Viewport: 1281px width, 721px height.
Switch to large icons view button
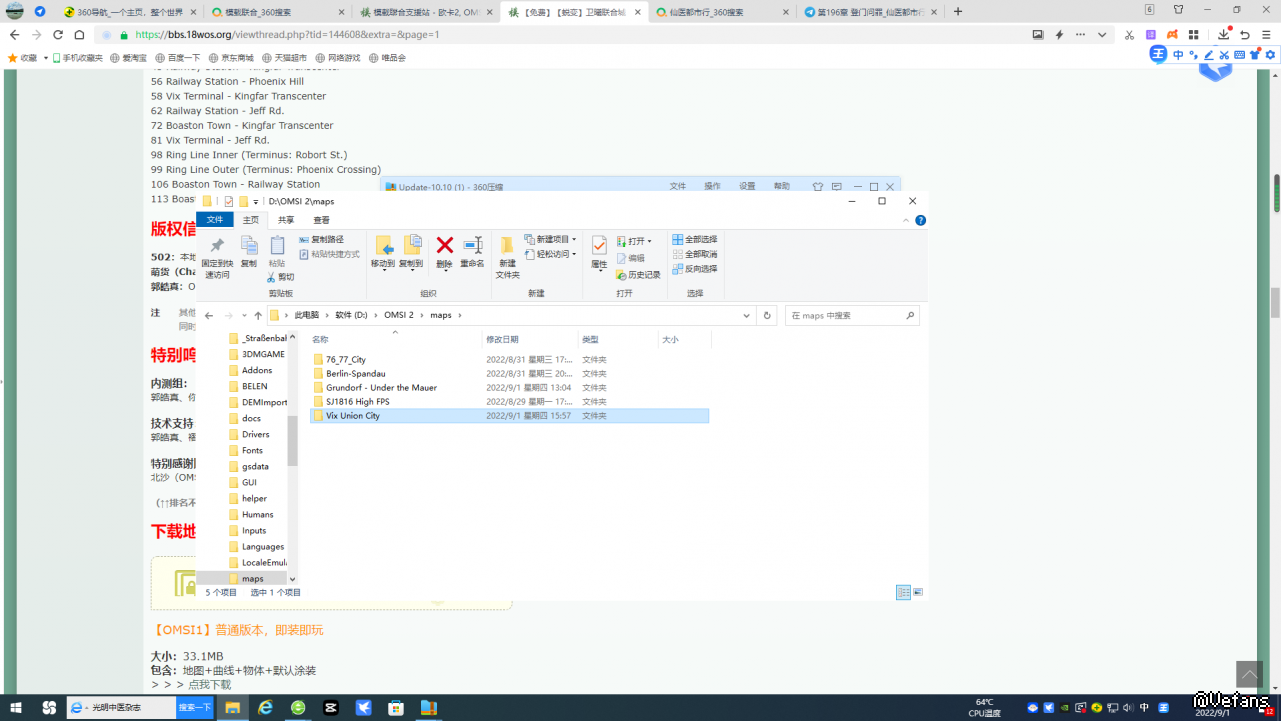(x=918, y=592)
